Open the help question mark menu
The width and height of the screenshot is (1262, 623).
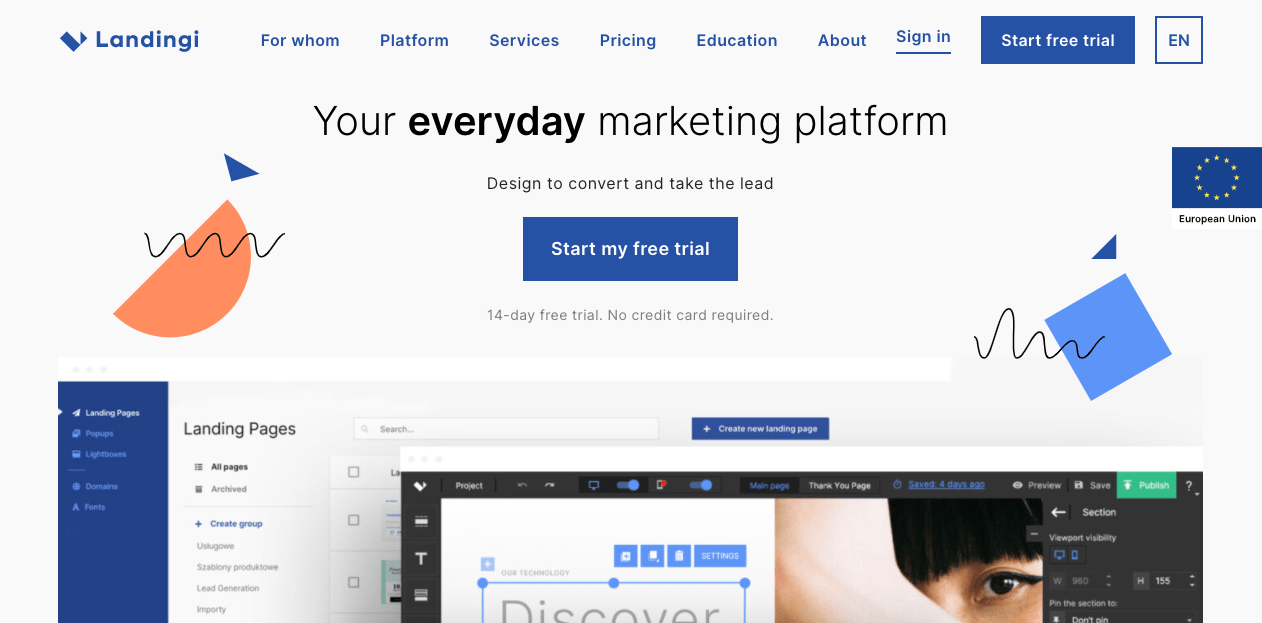(x=1190, y=486)
